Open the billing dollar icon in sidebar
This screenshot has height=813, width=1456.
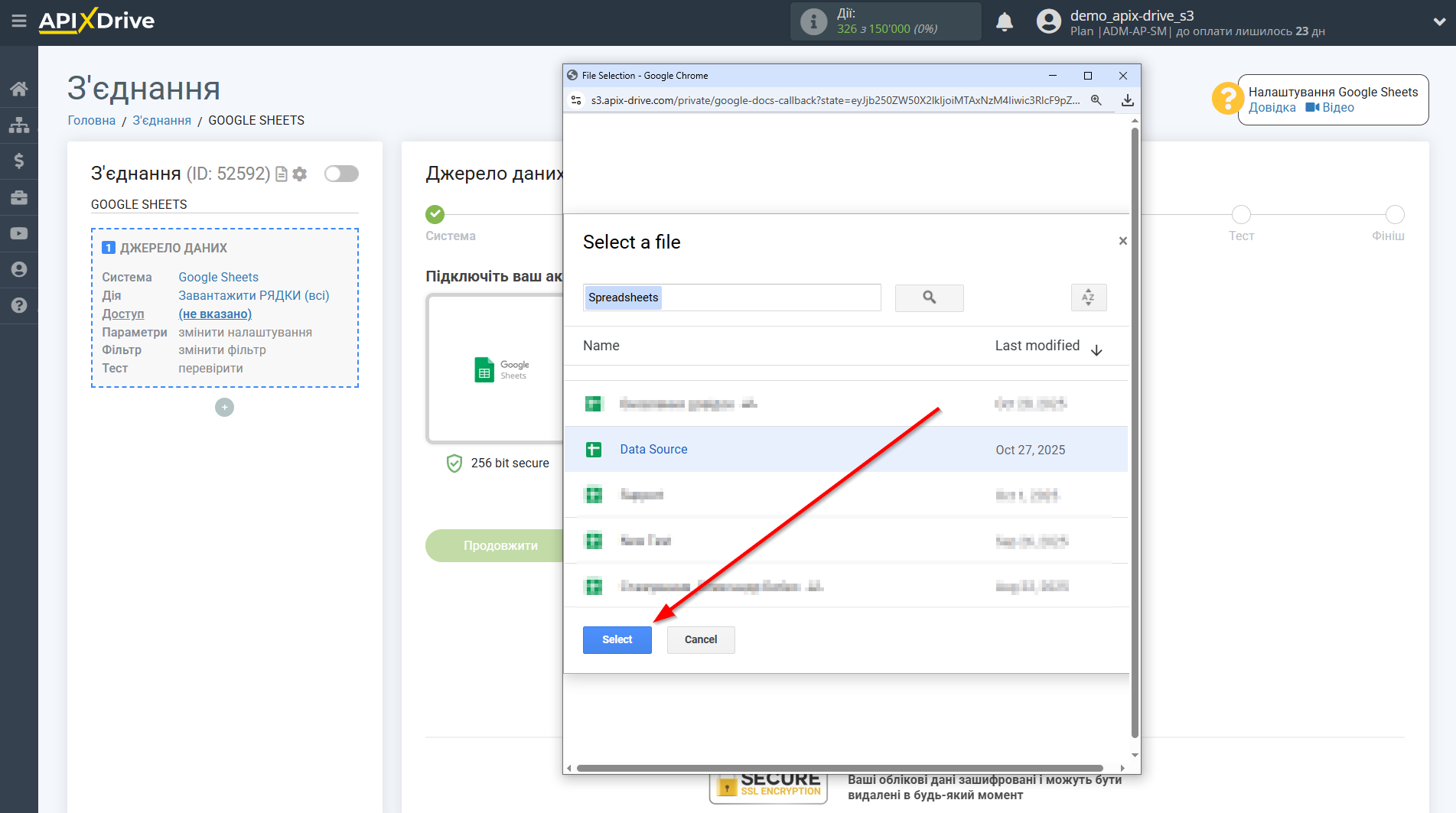pos(19,161)
